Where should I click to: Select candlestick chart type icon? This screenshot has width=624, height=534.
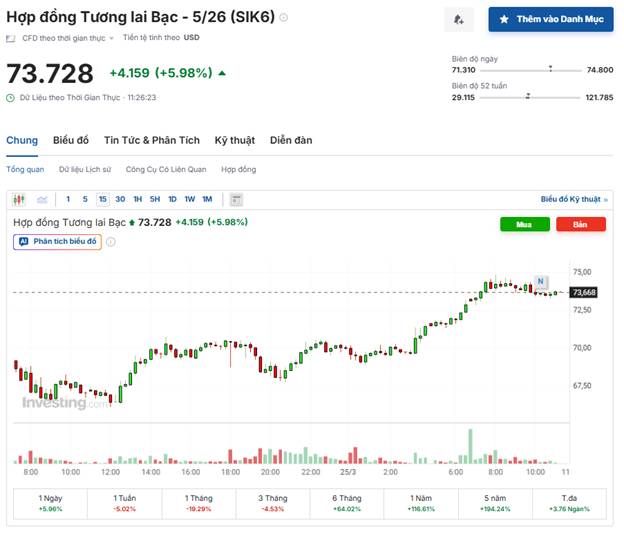click(19, 199)
